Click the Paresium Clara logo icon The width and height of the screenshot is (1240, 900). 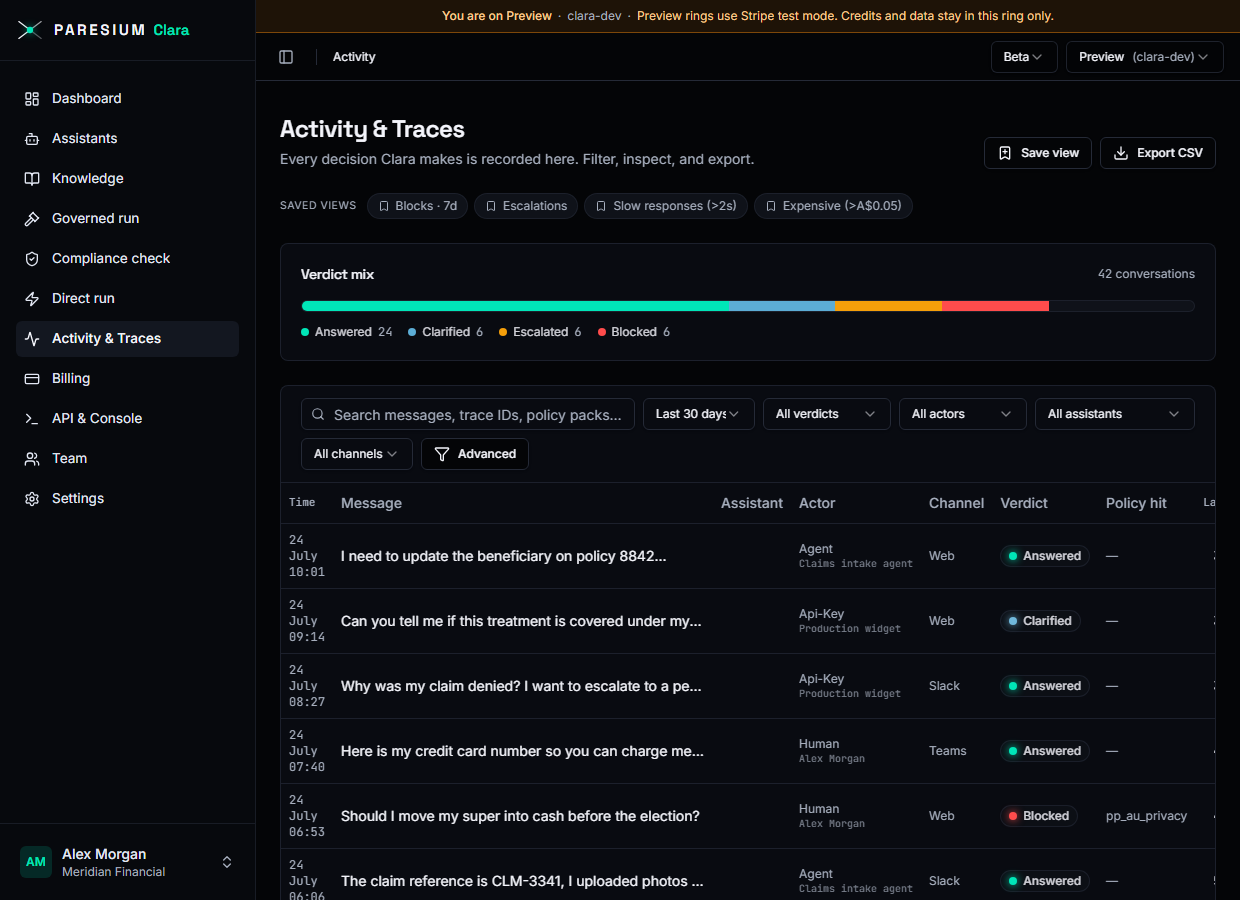(x=30, y=30)
